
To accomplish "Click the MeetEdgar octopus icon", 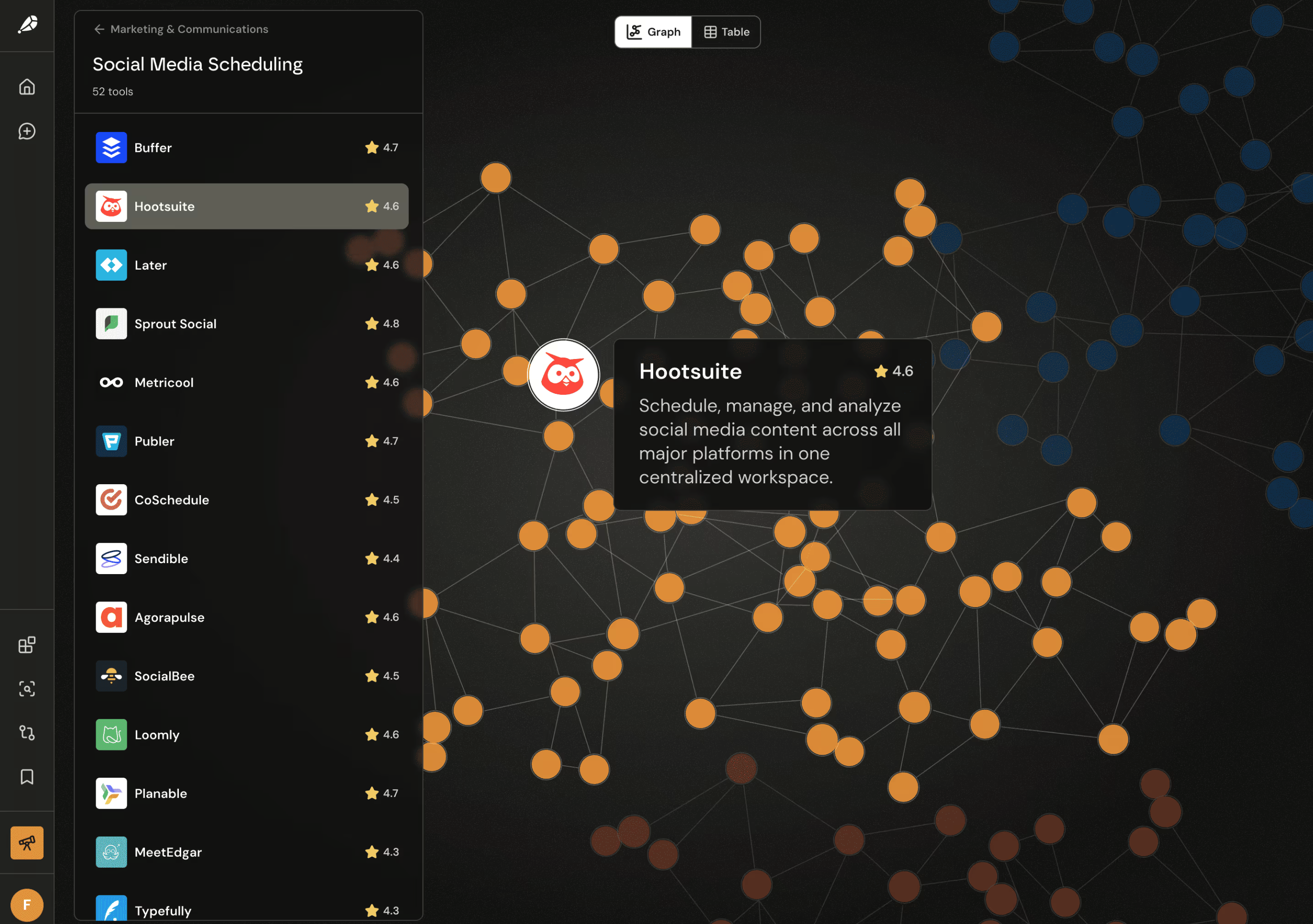I will click(x=111, y=852).
